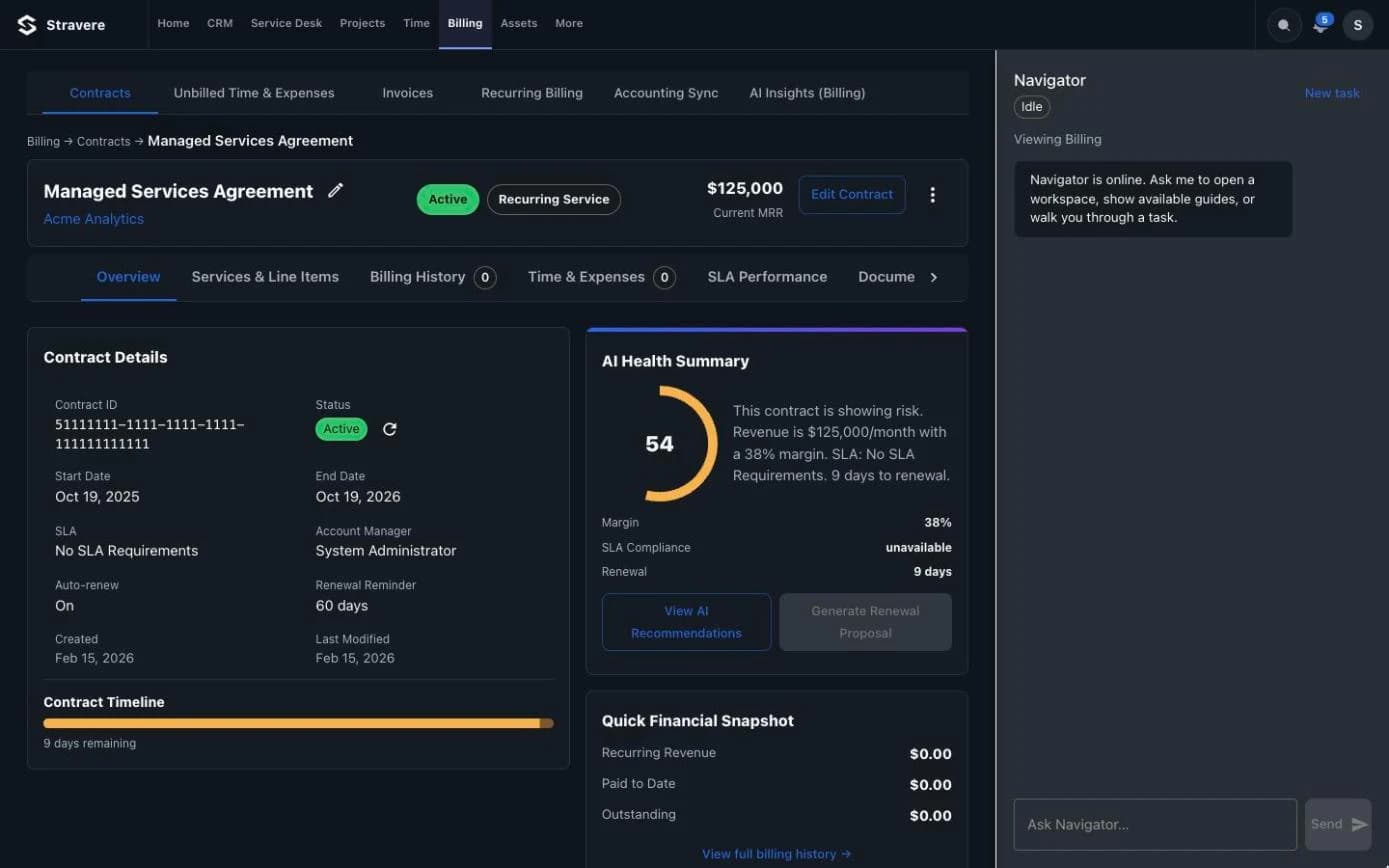This screenshot has width=1389, height=868.
Task: Click the health score 54 gauge
Action: tap(662, 443)
